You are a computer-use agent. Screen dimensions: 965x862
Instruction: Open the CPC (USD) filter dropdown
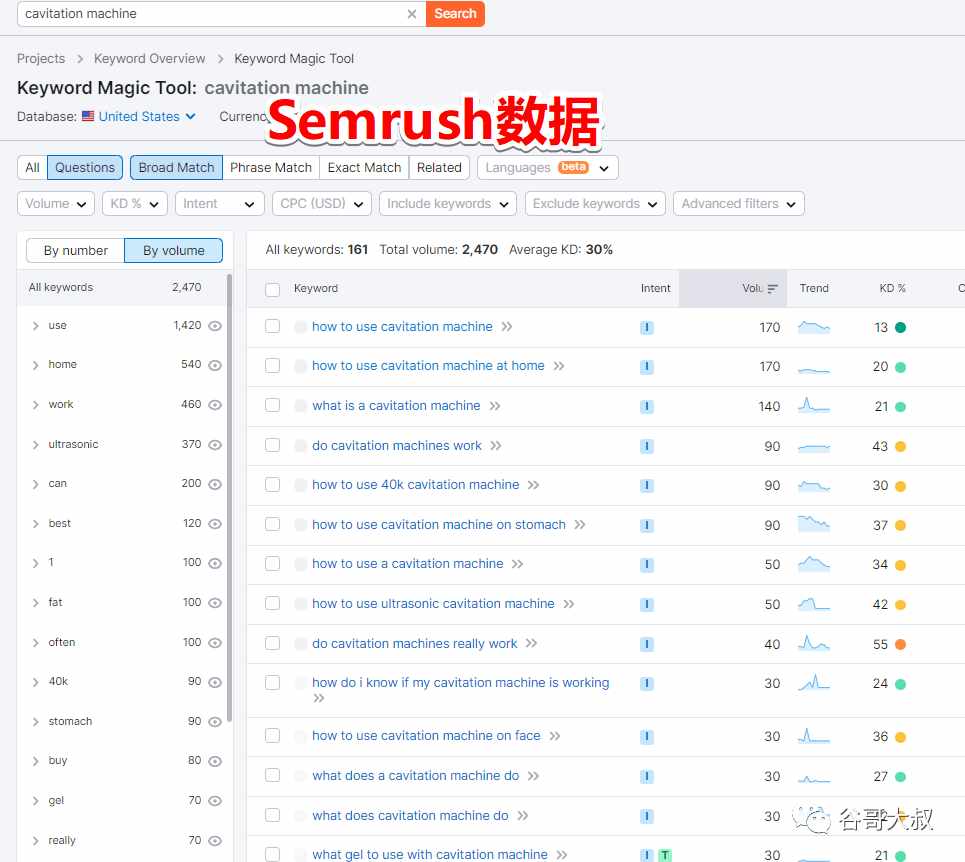322,204
